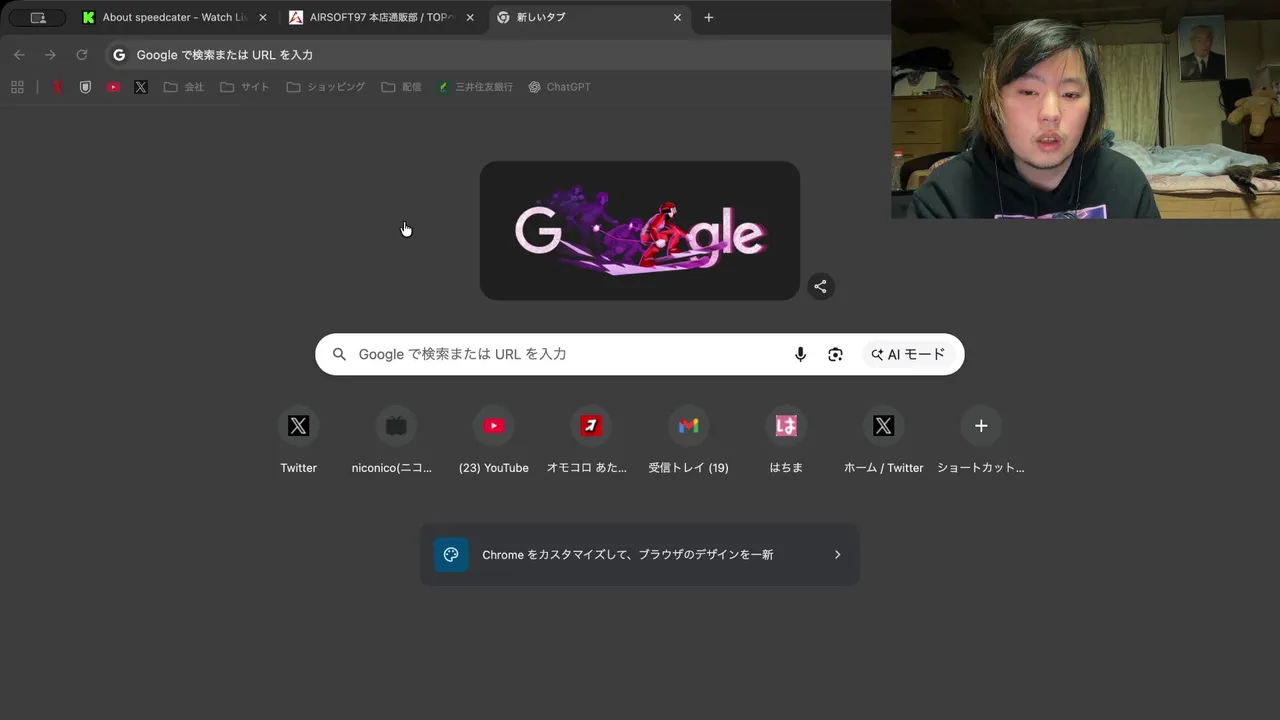Expand the 会社 bookmark folder
This screenshot has width=1280, height=720.
[x=183, y=87]
